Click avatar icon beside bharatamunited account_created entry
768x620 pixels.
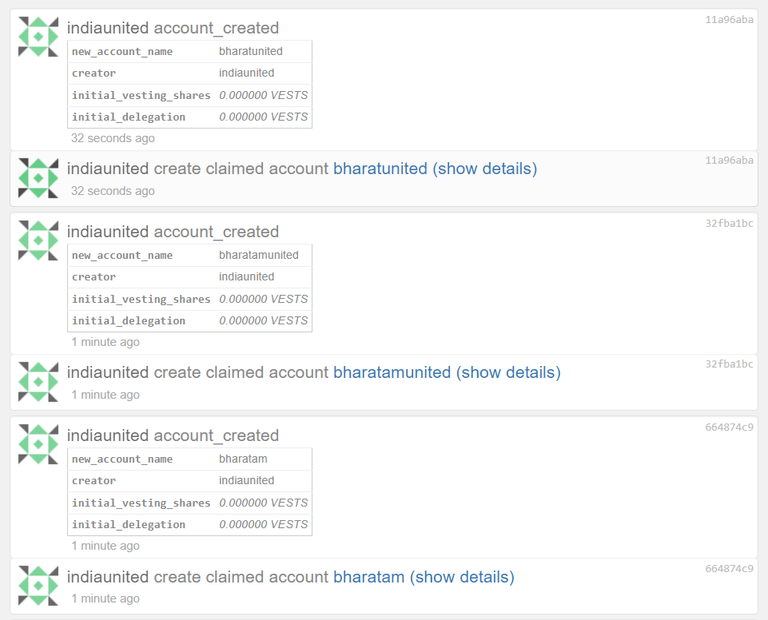pos(38,240)
